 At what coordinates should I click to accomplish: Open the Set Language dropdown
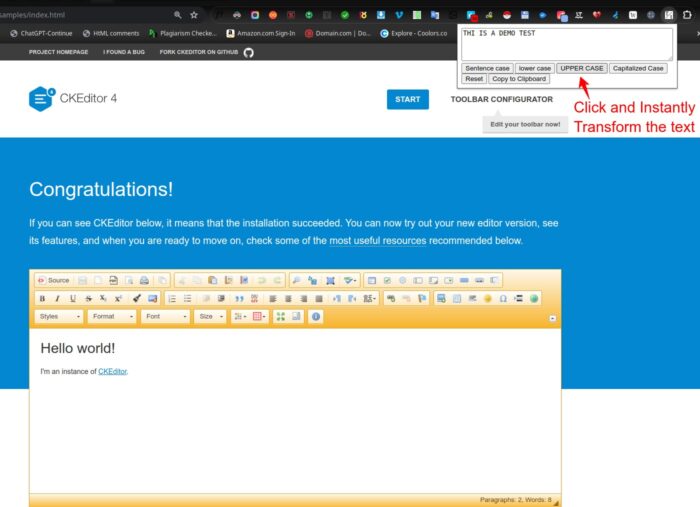coord(369,299)
